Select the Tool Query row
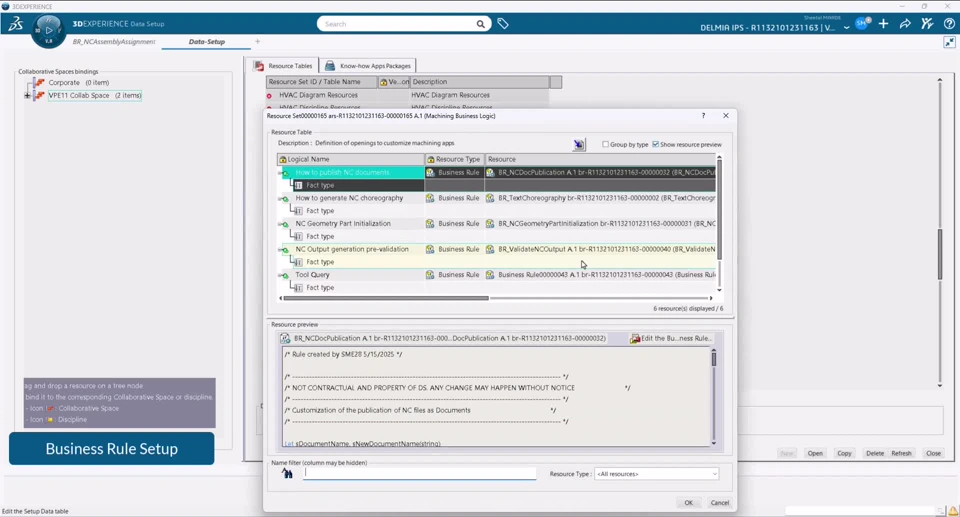This screenshot has width=960, height=517. (x=497, y=275)
